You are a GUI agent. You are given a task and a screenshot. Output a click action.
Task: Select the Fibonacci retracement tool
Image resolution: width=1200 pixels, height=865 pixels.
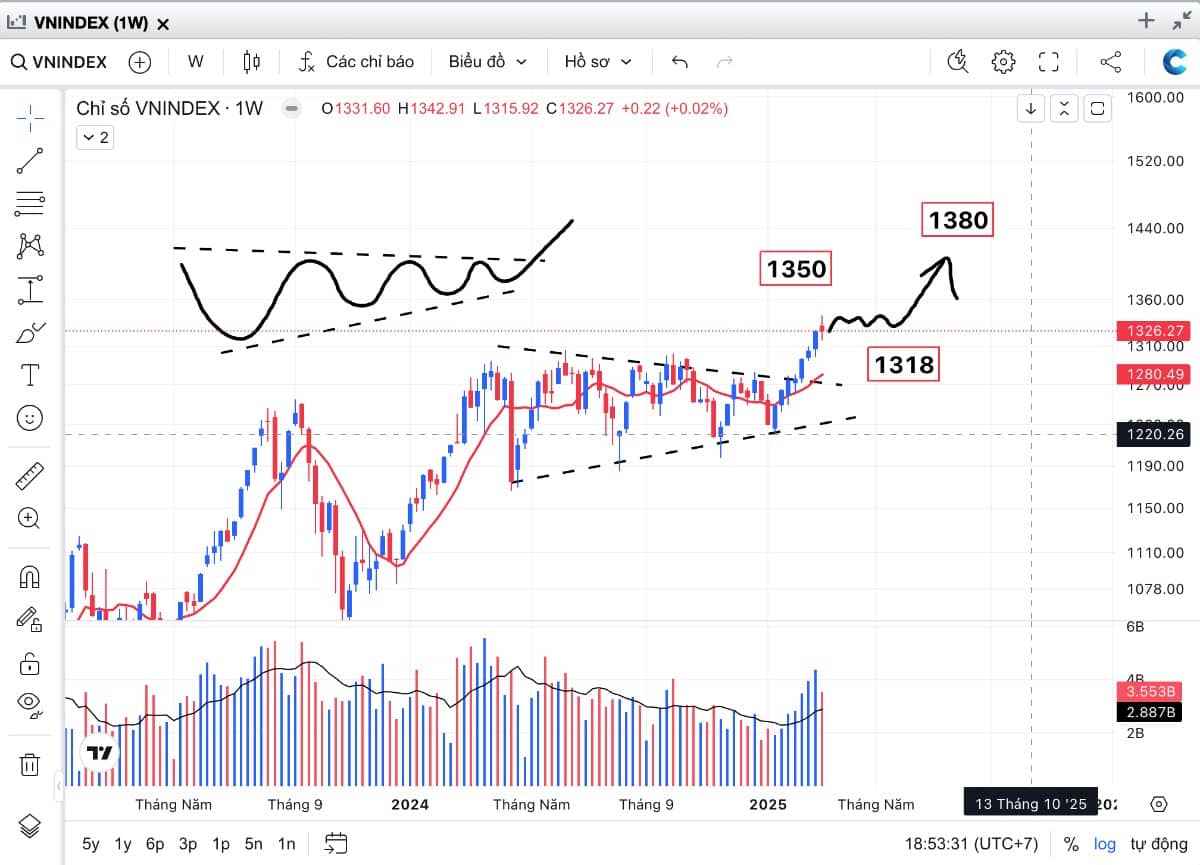tap(30, 203)
